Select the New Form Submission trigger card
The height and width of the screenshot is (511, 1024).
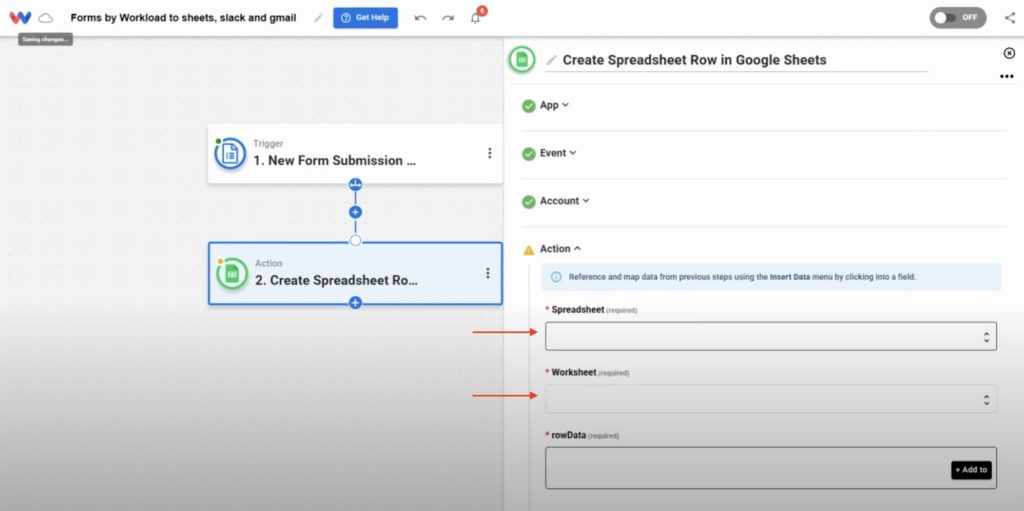(x=355, y=153)
